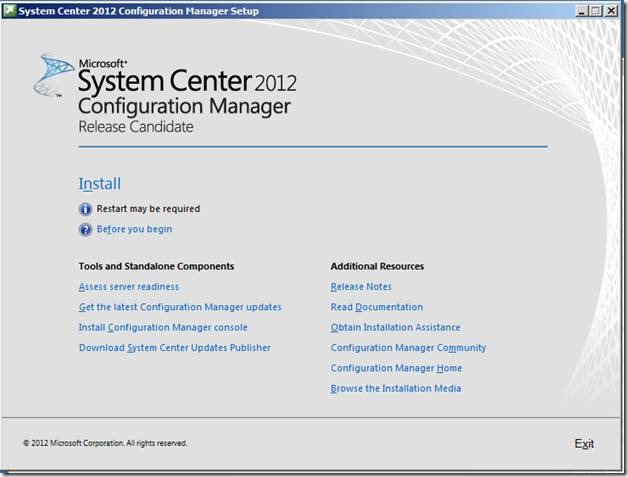Click the blue info icon beside restart notice
This screenshot has height=477, width=628.
(x=85, y=209)
